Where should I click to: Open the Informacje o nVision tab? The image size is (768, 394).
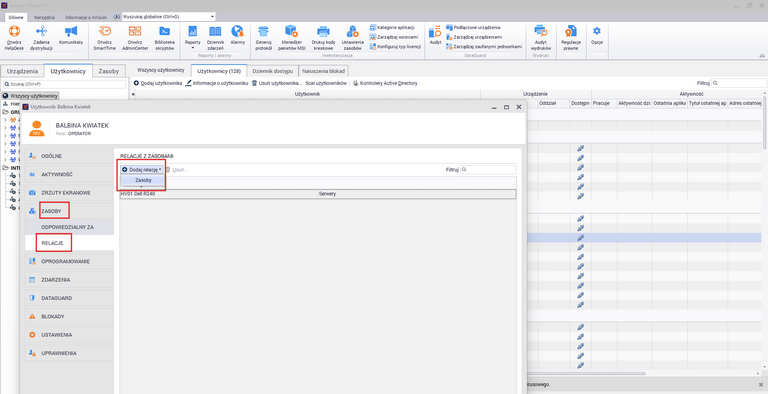[x=86, y=17]
